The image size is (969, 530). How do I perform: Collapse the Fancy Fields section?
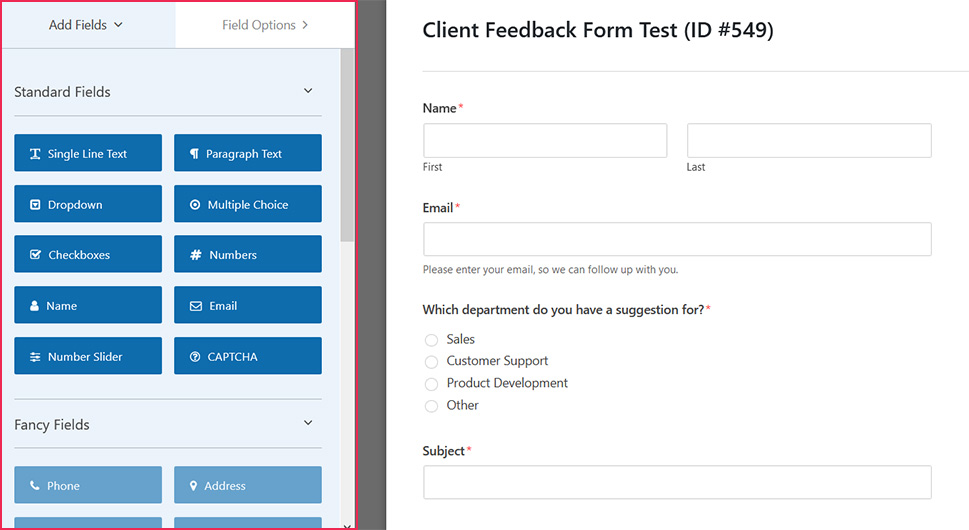(308, 423)
